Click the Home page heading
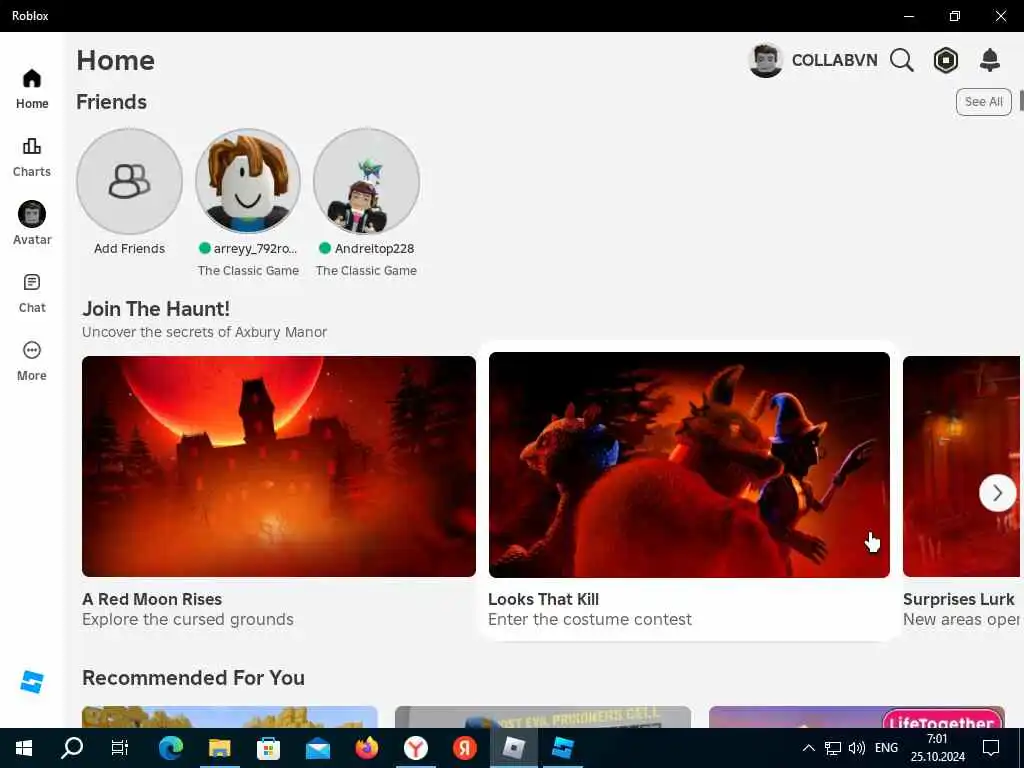Viewport: 1024px width, 768px height. click(116, 60)
